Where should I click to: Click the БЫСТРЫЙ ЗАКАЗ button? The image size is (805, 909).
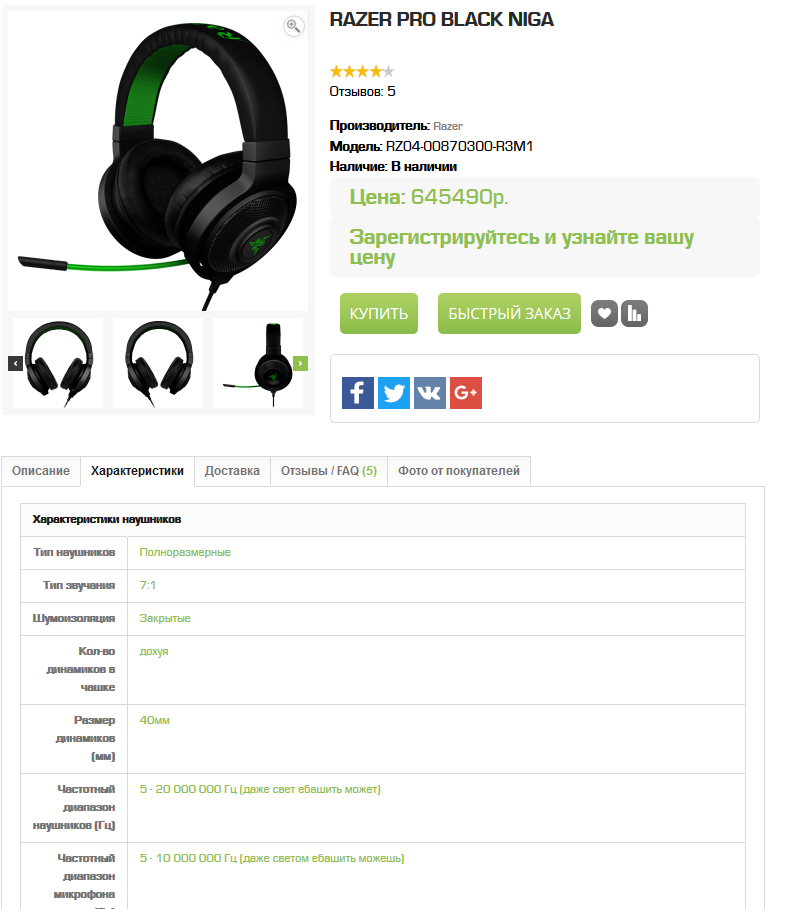click(509, 314)
